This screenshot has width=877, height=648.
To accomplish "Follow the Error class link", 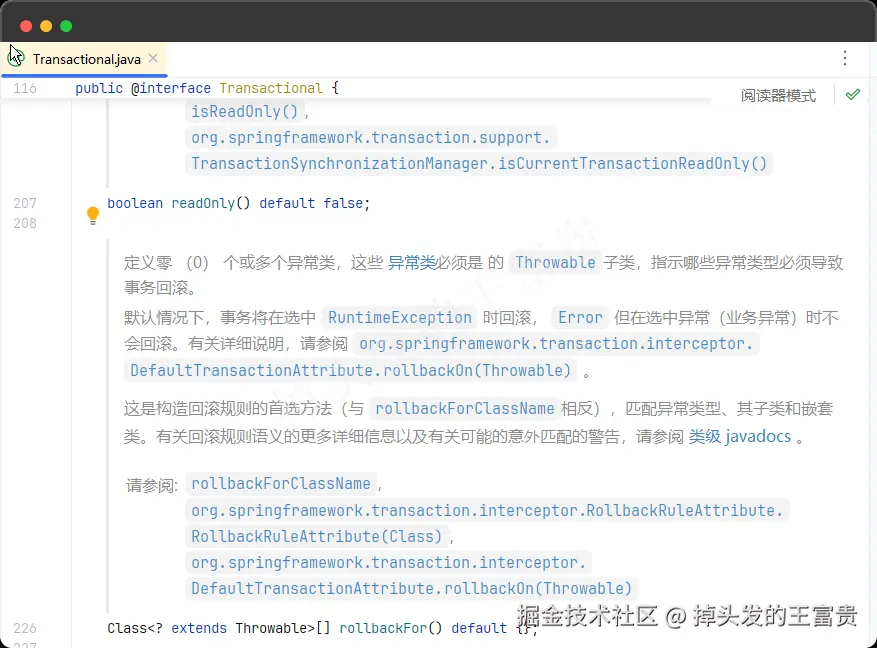I will [x=580, y=316].
